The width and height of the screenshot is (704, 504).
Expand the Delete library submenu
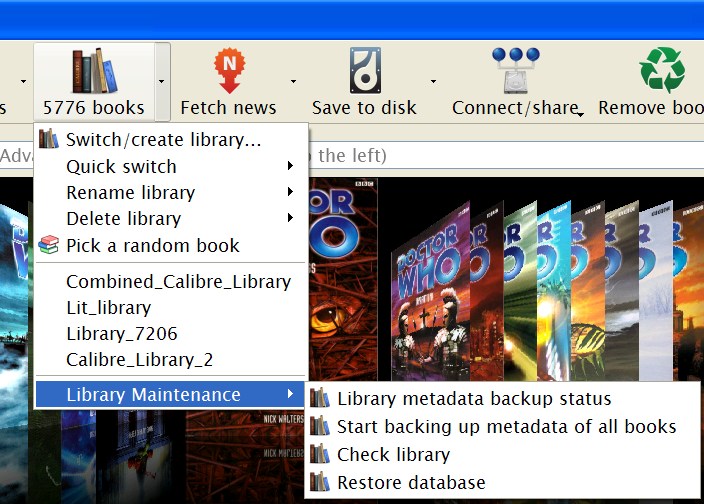coord(171,219)
